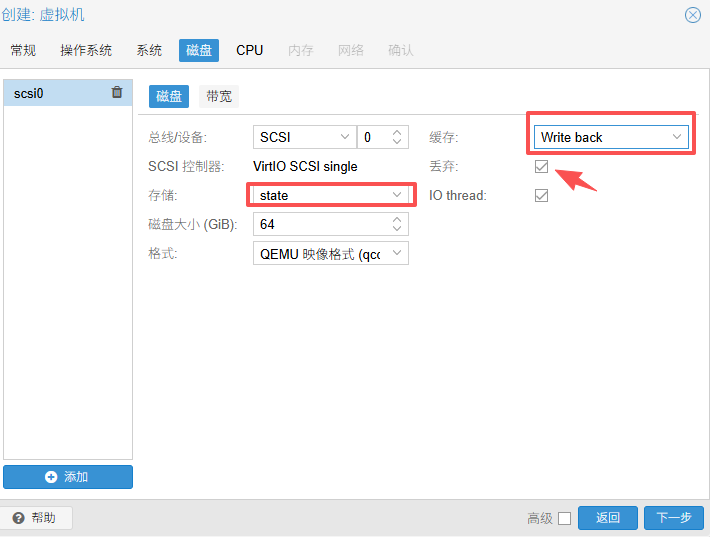Image resolution: width=710 pixels, height=537 pixels.
Task: Increase disk size with up arrow
Action: point(397,219)
